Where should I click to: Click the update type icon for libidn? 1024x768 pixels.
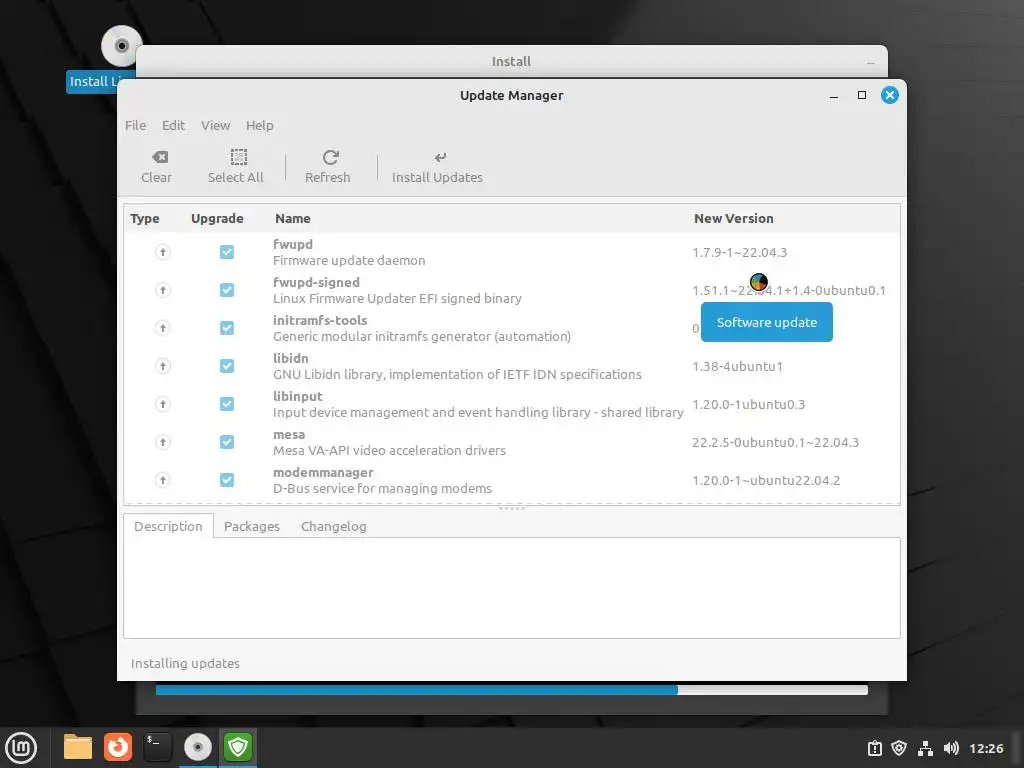point(163,366)
